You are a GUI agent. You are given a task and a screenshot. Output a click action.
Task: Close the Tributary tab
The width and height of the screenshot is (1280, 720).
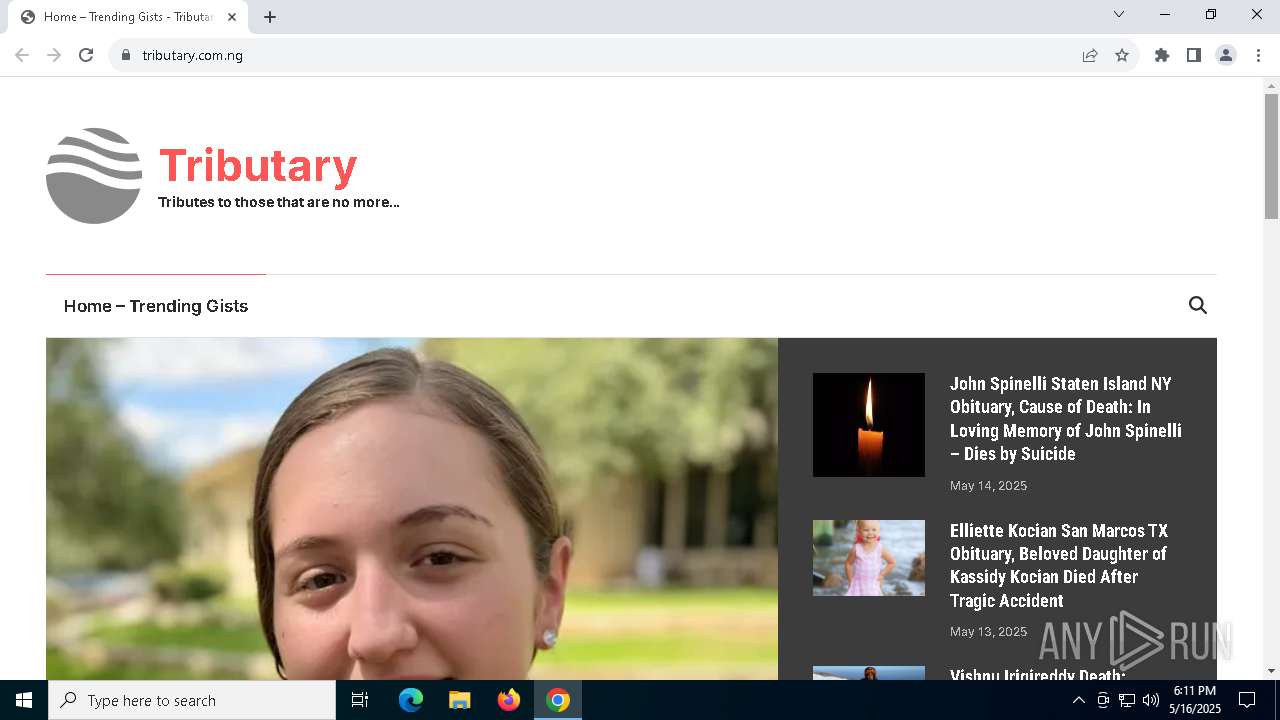coord(232,17)
